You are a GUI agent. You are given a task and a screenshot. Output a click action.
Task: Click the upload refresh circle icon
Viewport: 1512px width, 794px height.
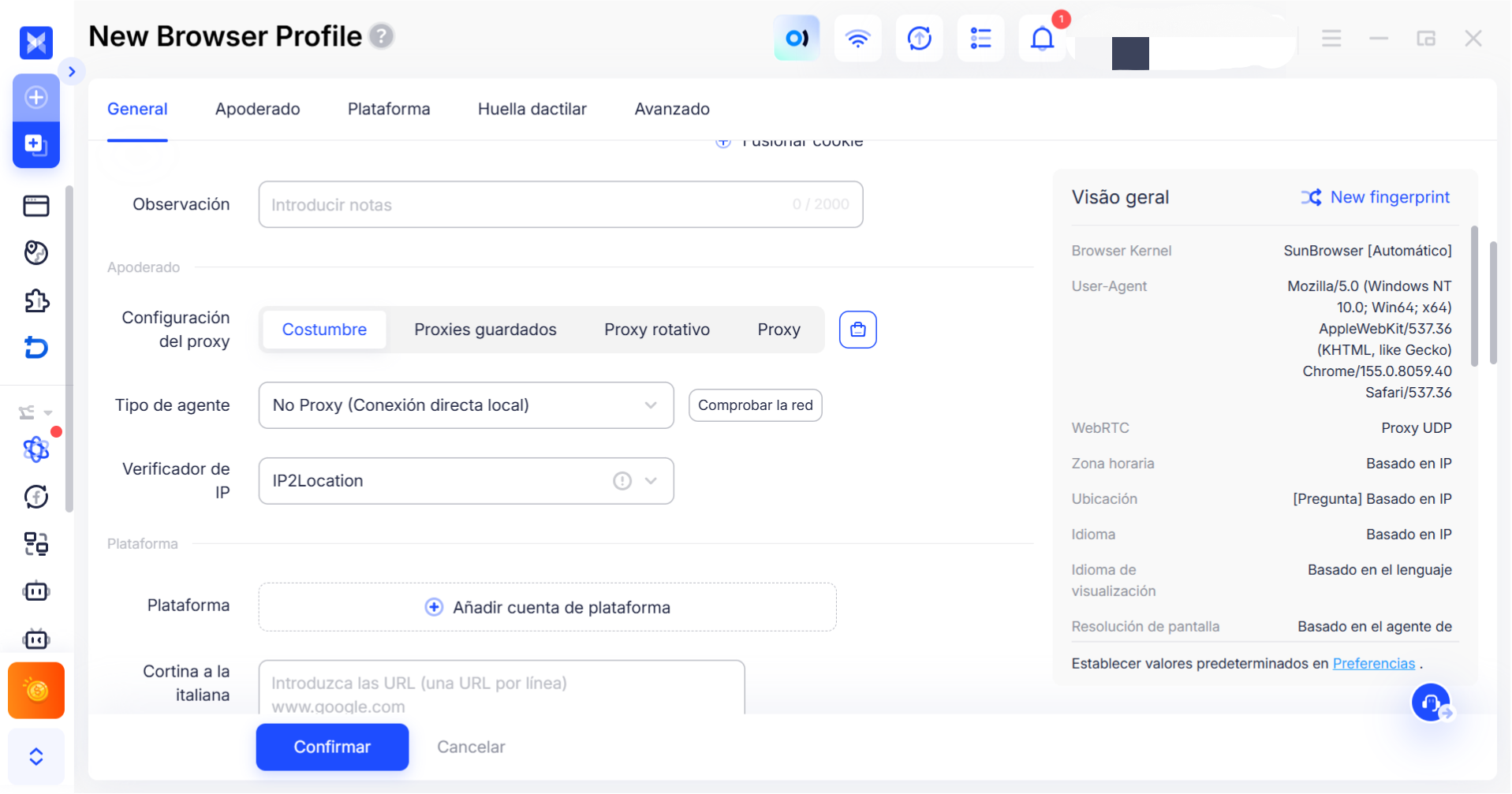(920, 38)
